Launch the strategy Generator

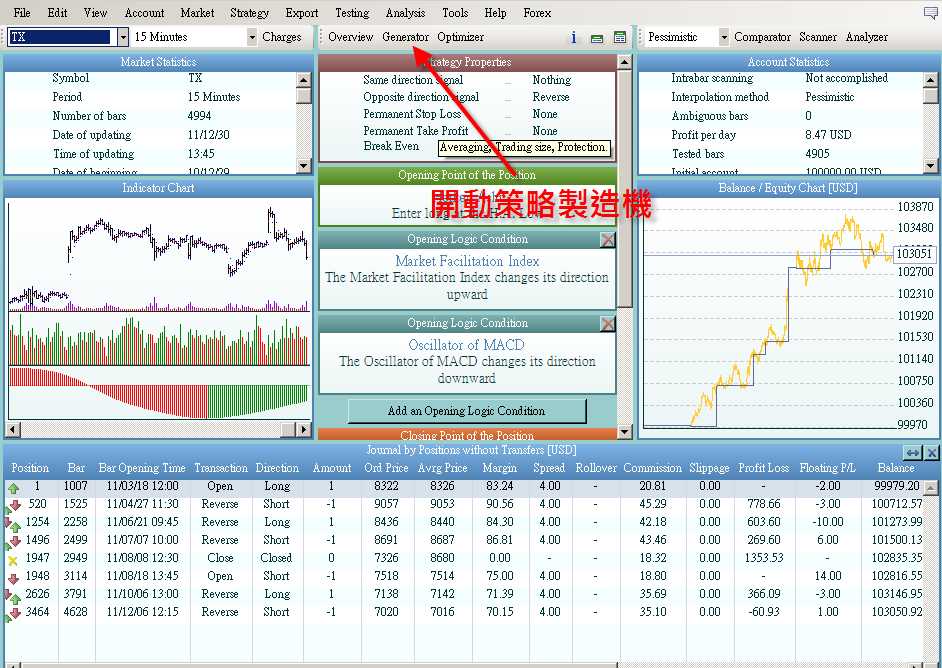point(406,37)
